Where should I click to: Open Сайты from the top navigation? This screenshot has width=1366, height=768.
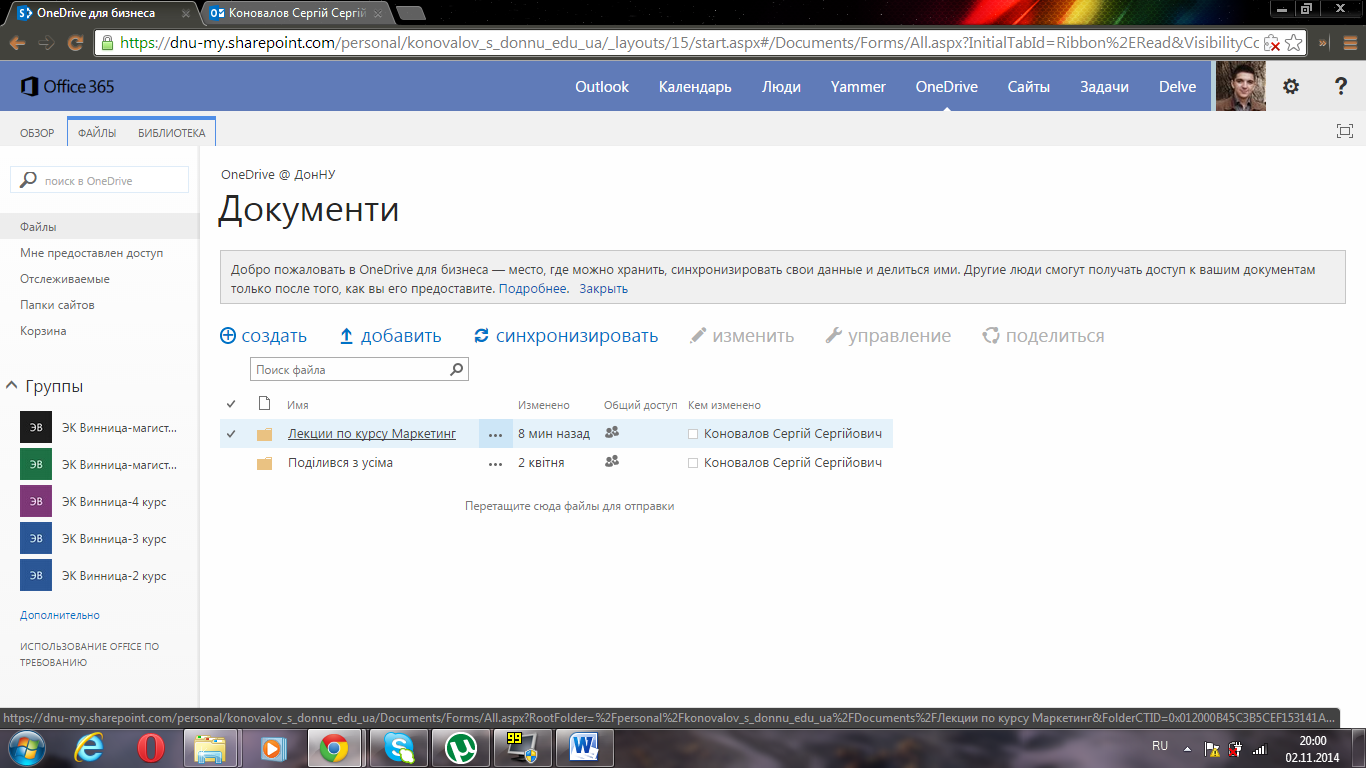click(1029, 87)
